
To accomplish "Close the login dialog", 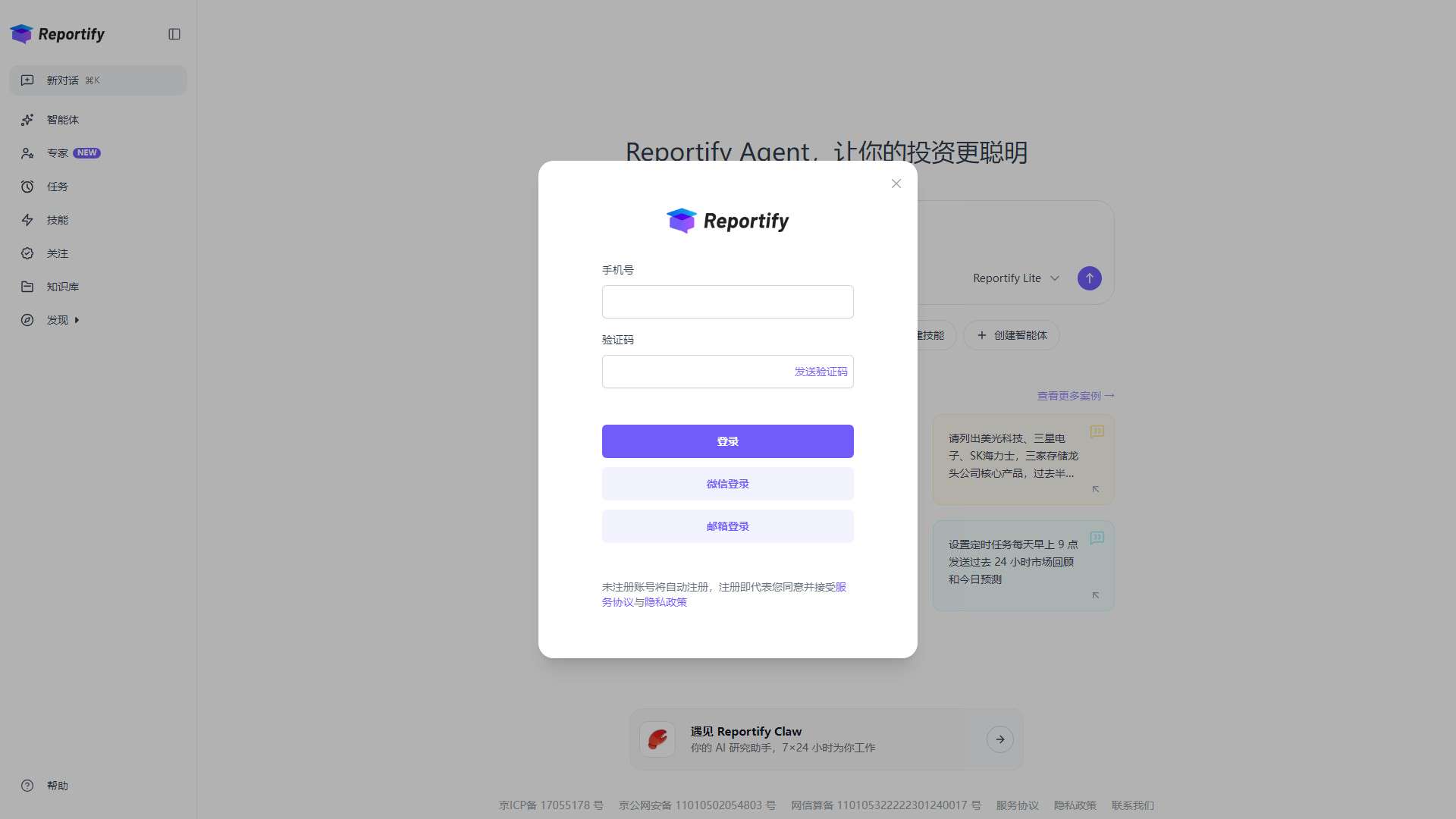I will [x=896, y=184].
